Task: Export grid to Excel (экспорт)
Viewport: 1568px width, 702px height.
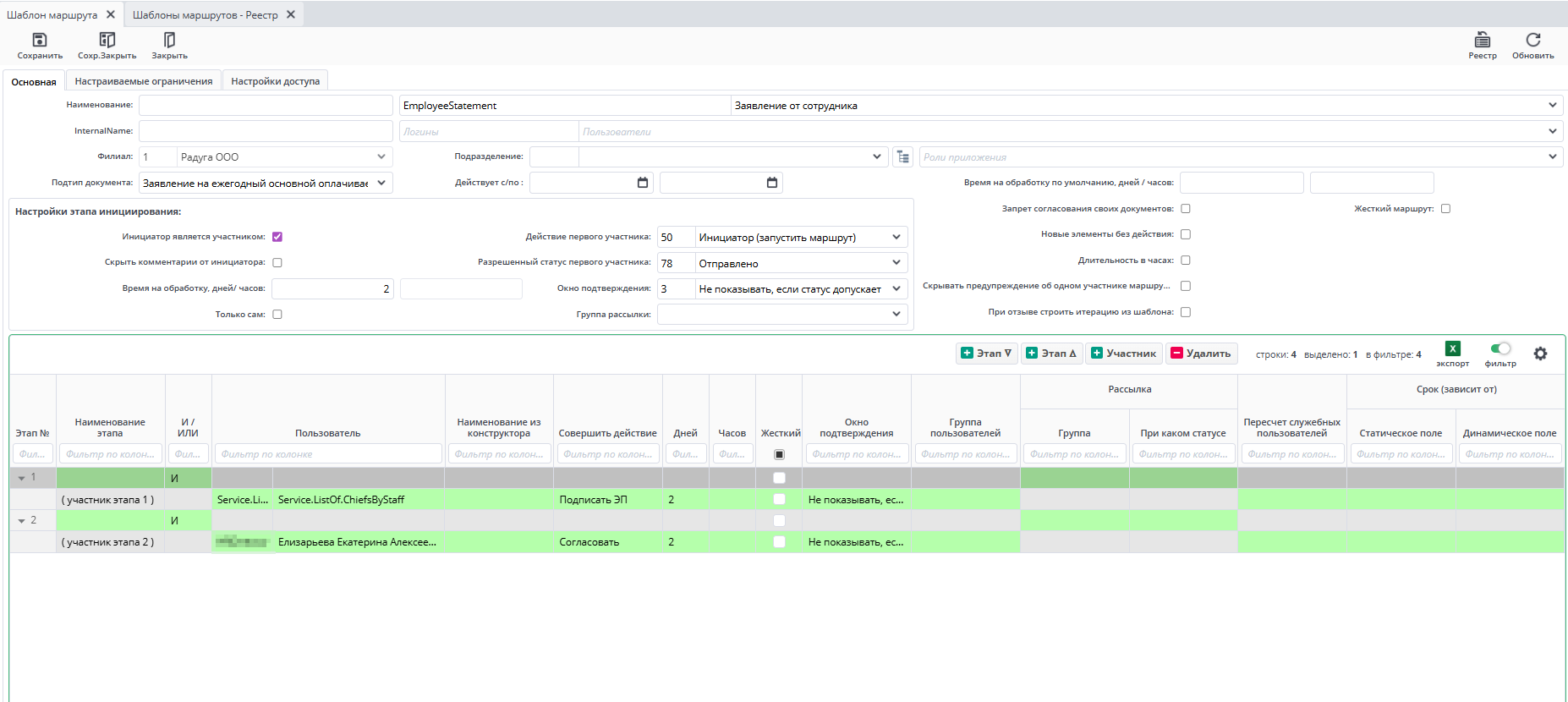Action: [x=1452, y=348]
